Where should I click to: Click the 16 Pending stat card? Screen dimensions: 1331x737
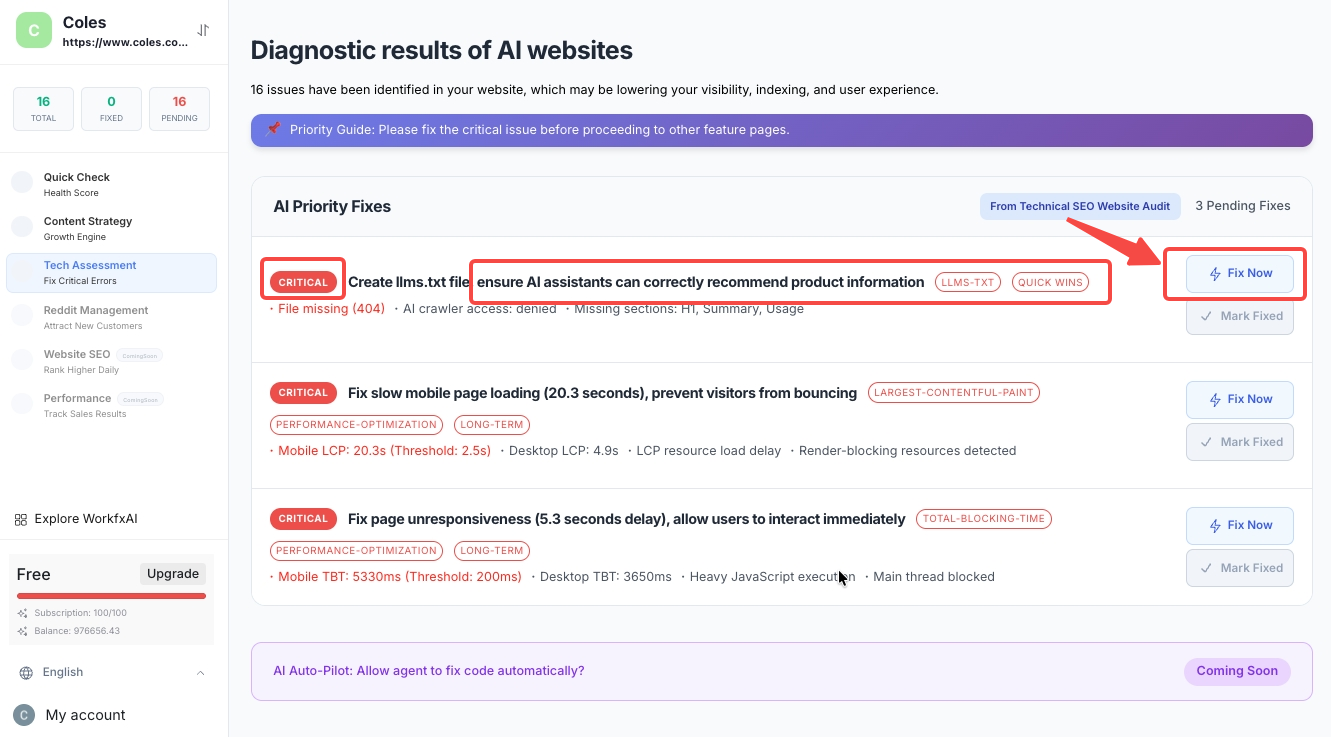point(179,109)
